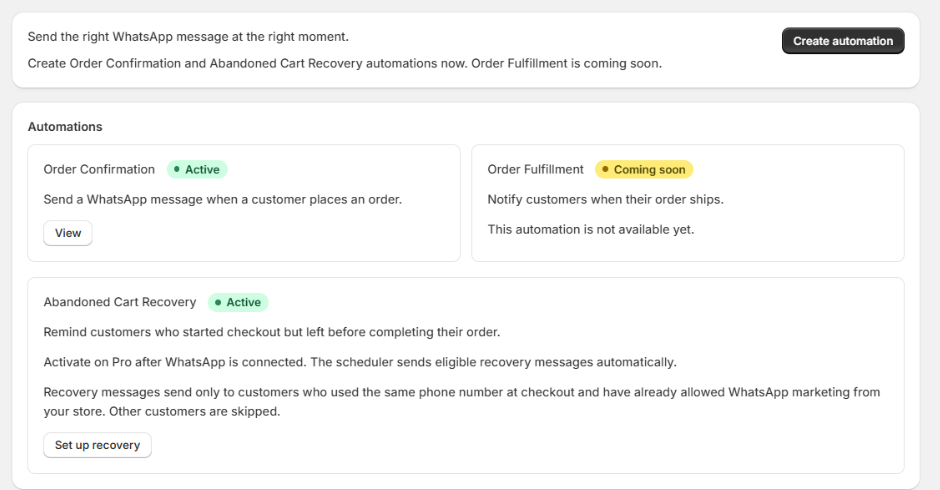
Task: Click the Coming soon badge
Action: (644, 170)
